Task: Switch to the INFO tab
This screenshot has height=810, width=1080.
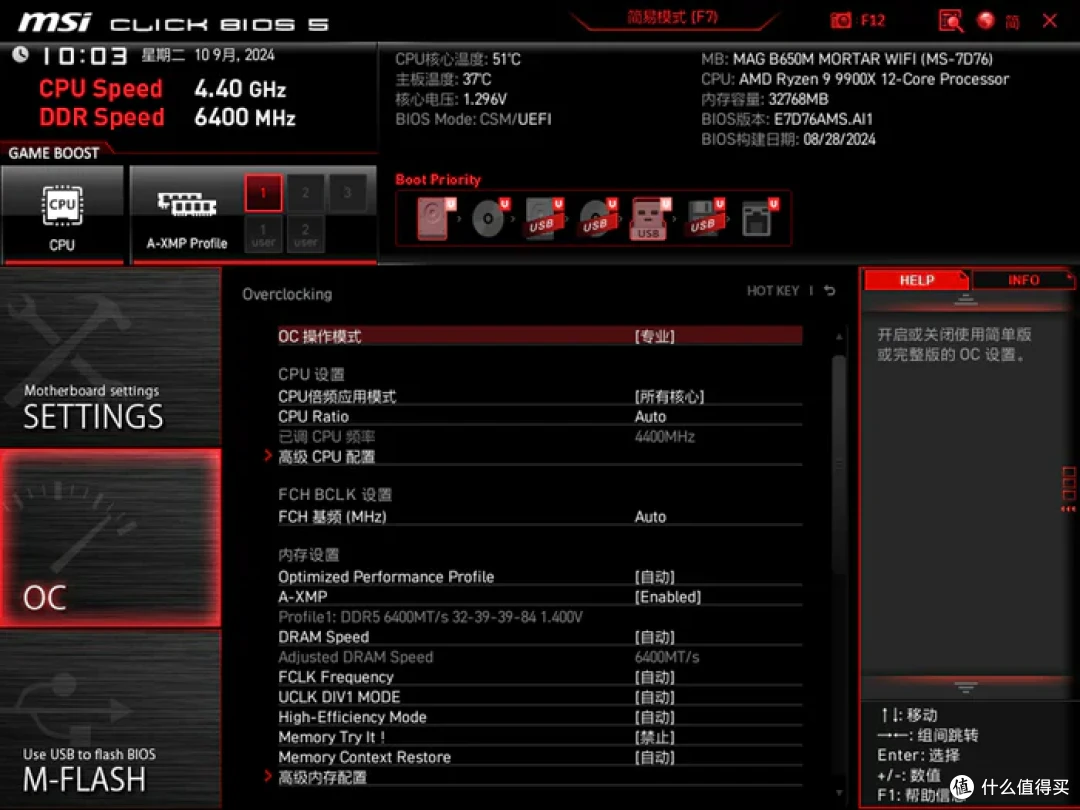Action: pyautogui.click(x=1023, y=280)
